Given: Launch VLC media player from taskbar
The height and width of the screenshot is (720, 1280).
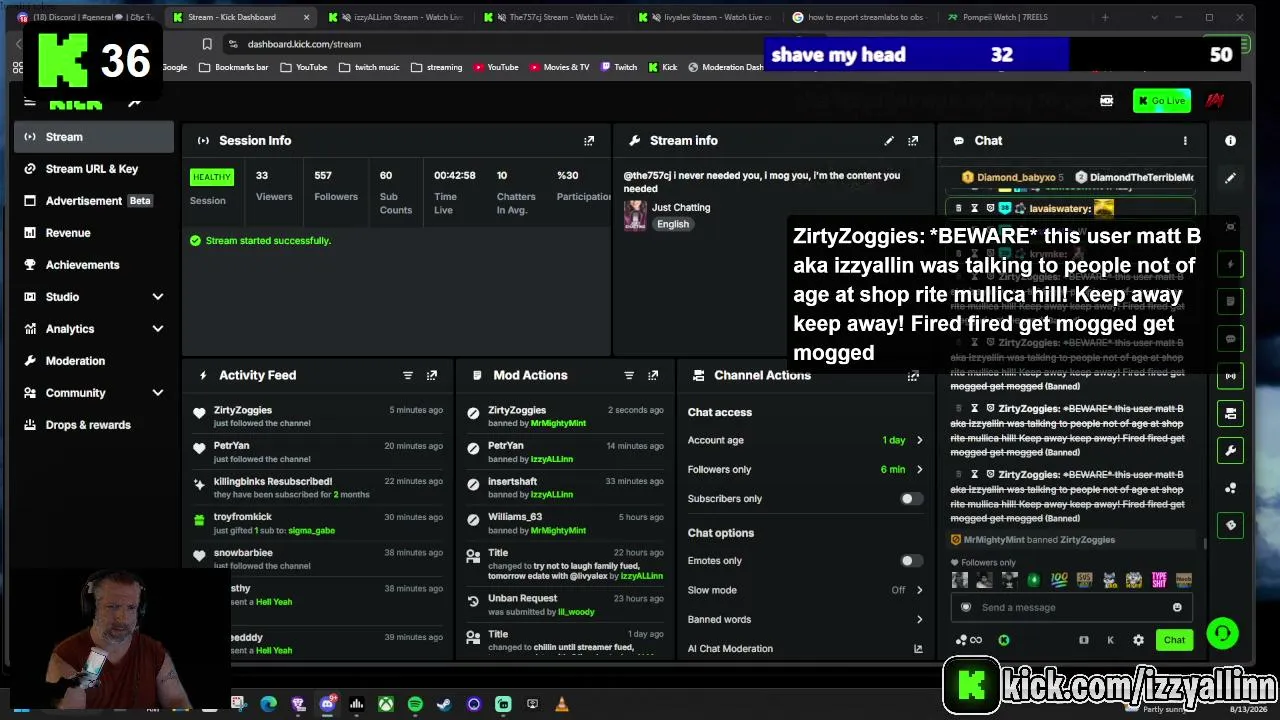Looking at the screenshot, I should (x=562, y=704).
